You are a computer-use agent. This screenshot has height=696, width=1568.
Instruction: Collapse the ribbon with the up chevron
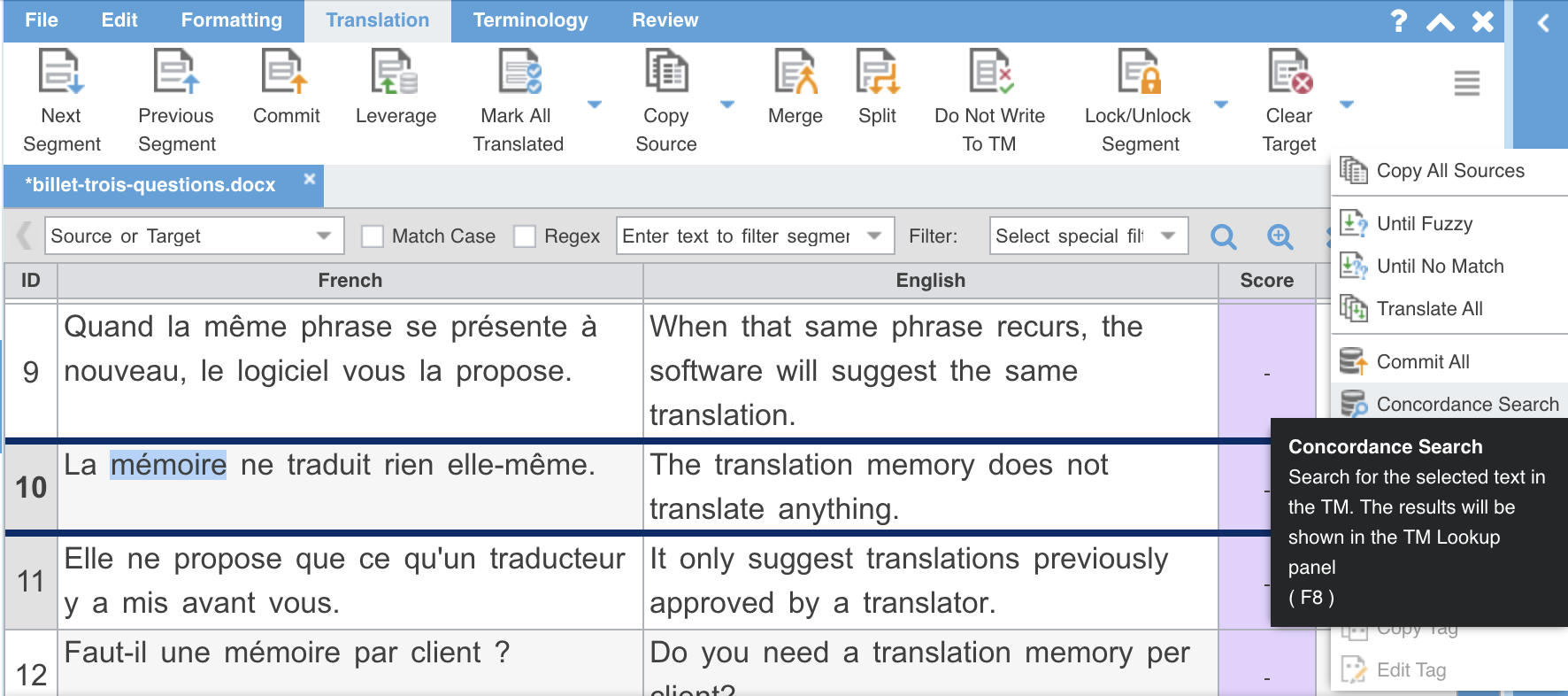1441,22
